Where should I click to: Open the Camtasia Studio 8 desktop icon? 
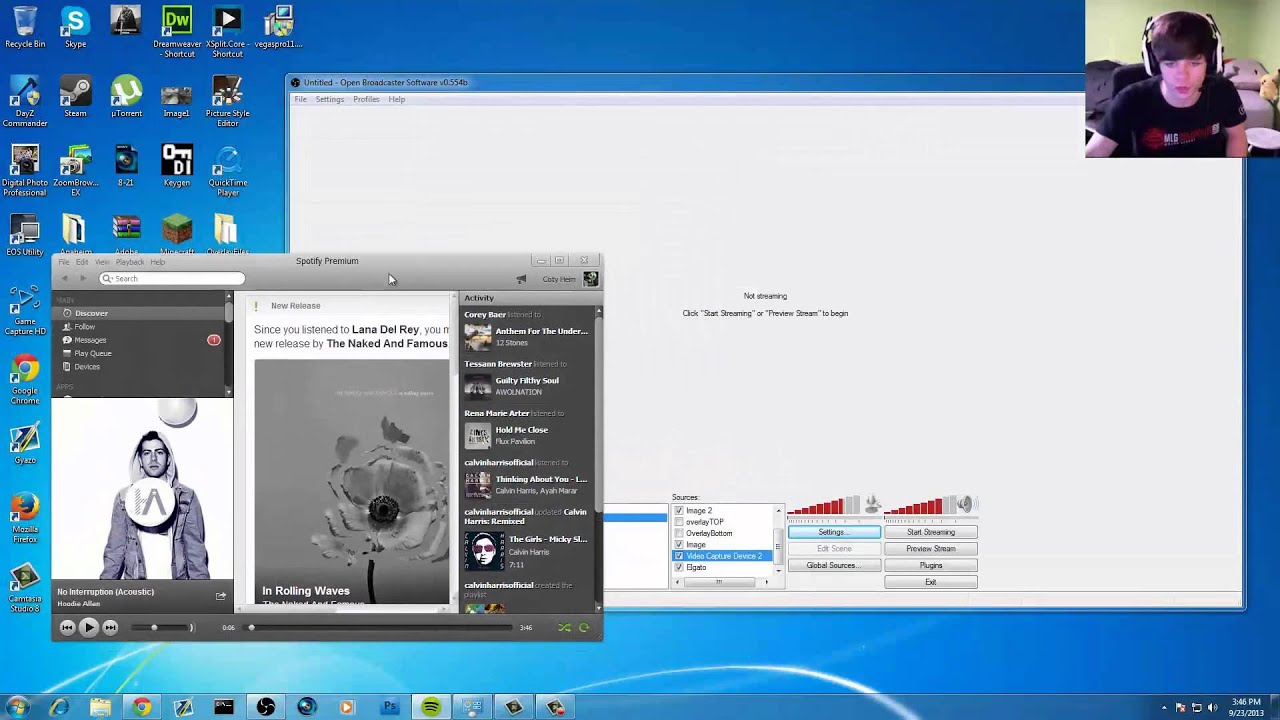click(25, 589)
